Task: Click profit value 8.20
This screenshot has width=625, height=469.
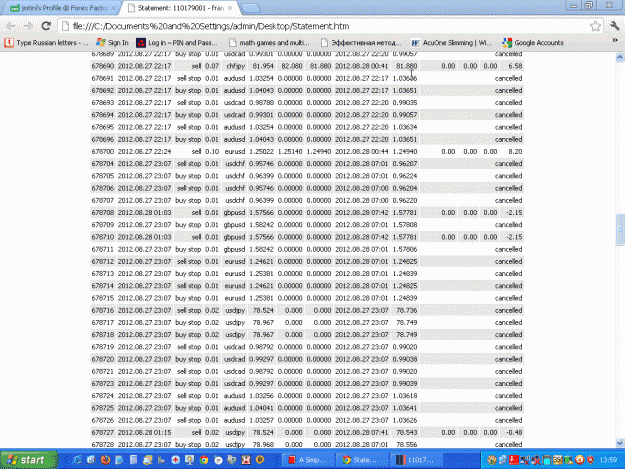Action: (515, 151)
